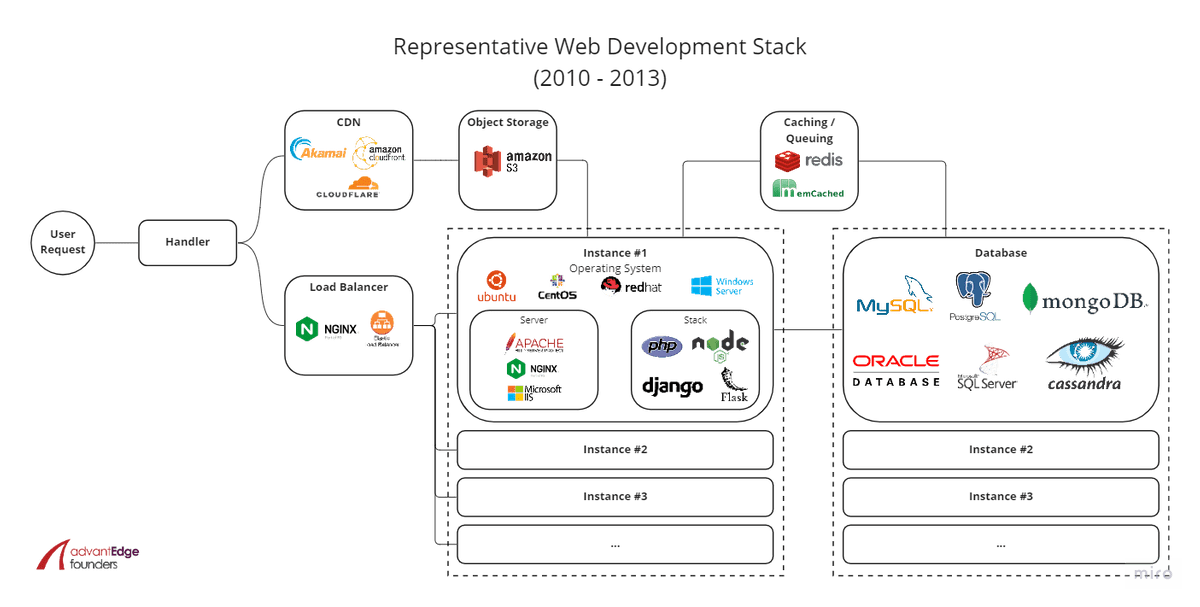Select the Memcached logo

click(808, 189)
